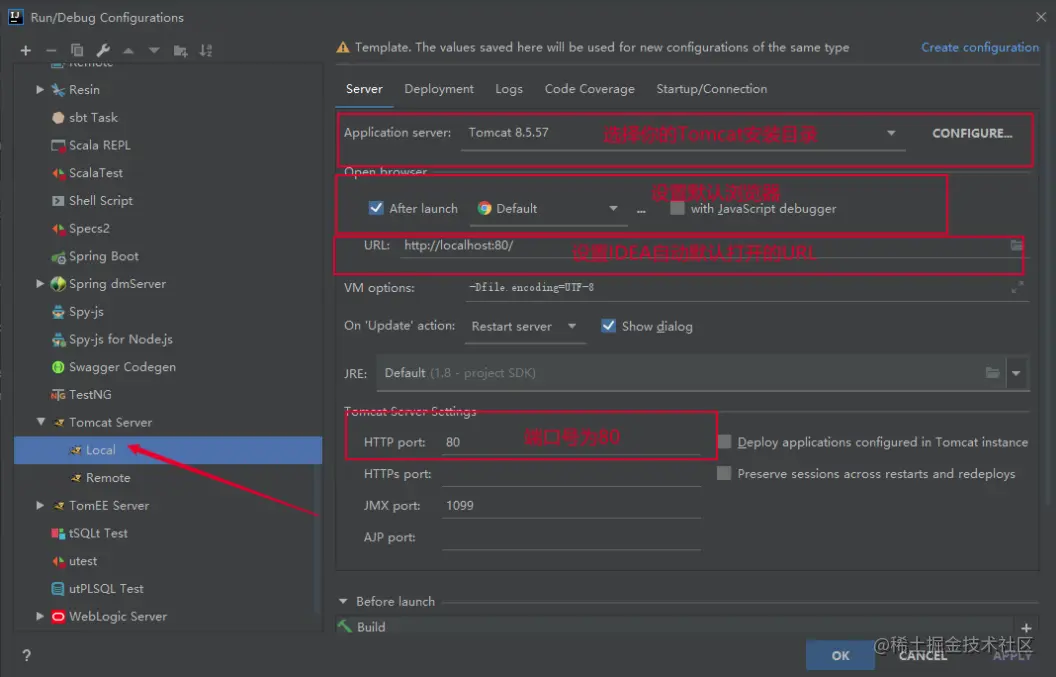
Task: Click into the AJP port field
Action: coord(572,537)
